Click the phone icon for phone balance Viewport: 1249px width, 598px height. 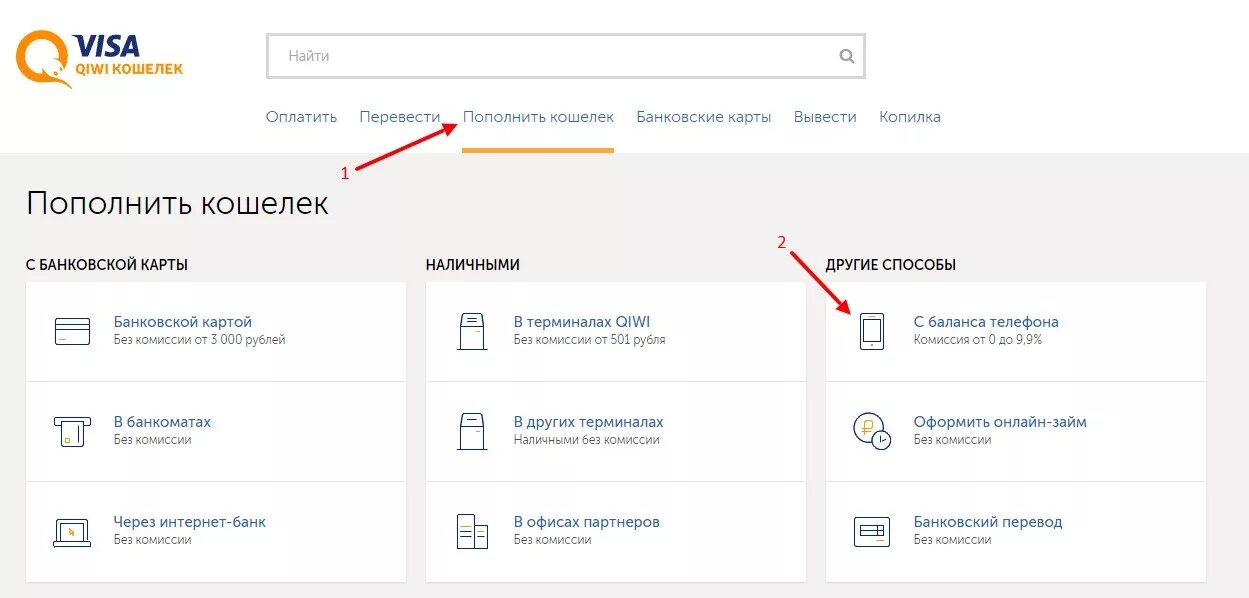(872, 331)
